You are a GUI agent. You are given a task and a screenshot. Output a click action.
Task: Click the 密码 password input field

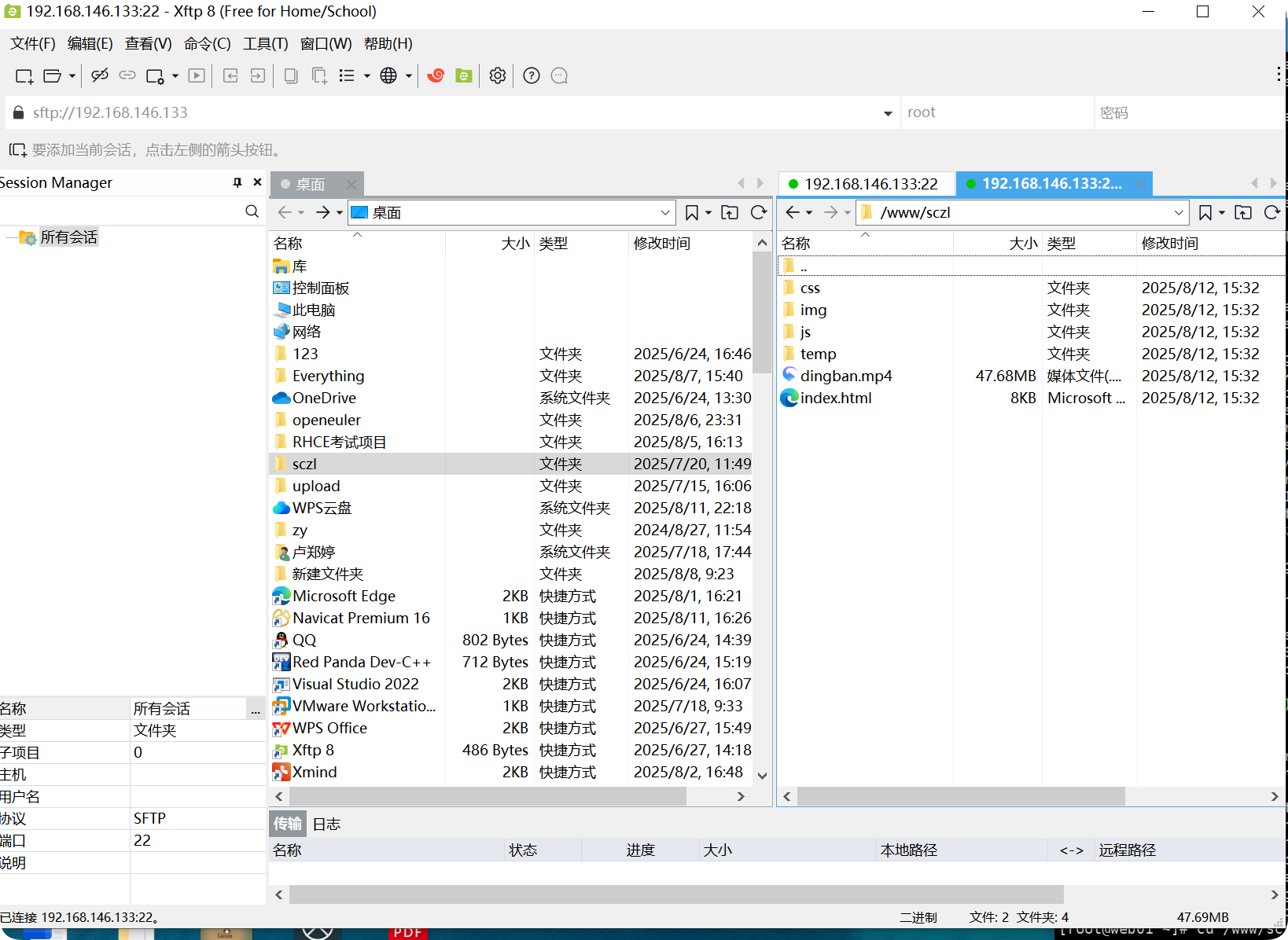coord(1189,112)
